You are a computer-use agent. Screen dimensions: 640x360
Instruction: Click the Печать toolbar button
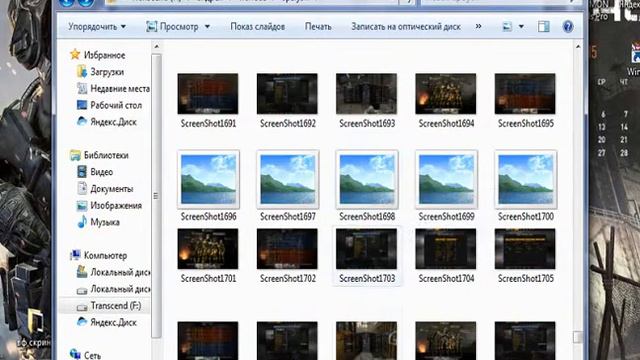click(x=318, y=27)
